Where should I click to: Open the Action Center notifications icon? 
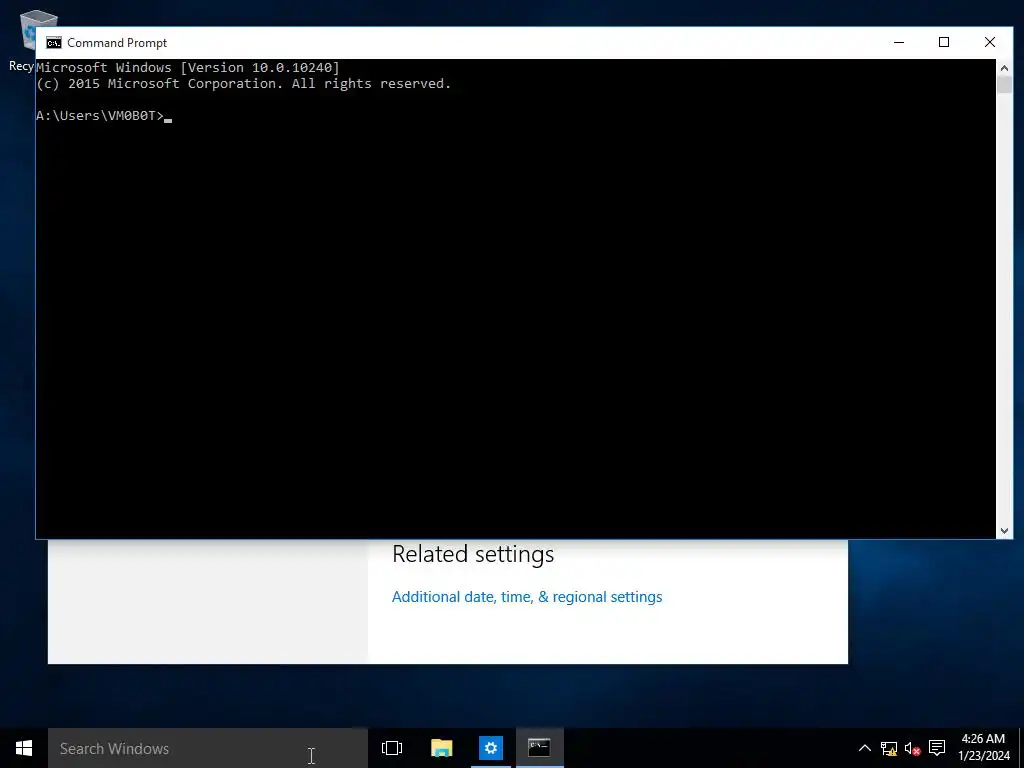[937, 748]
